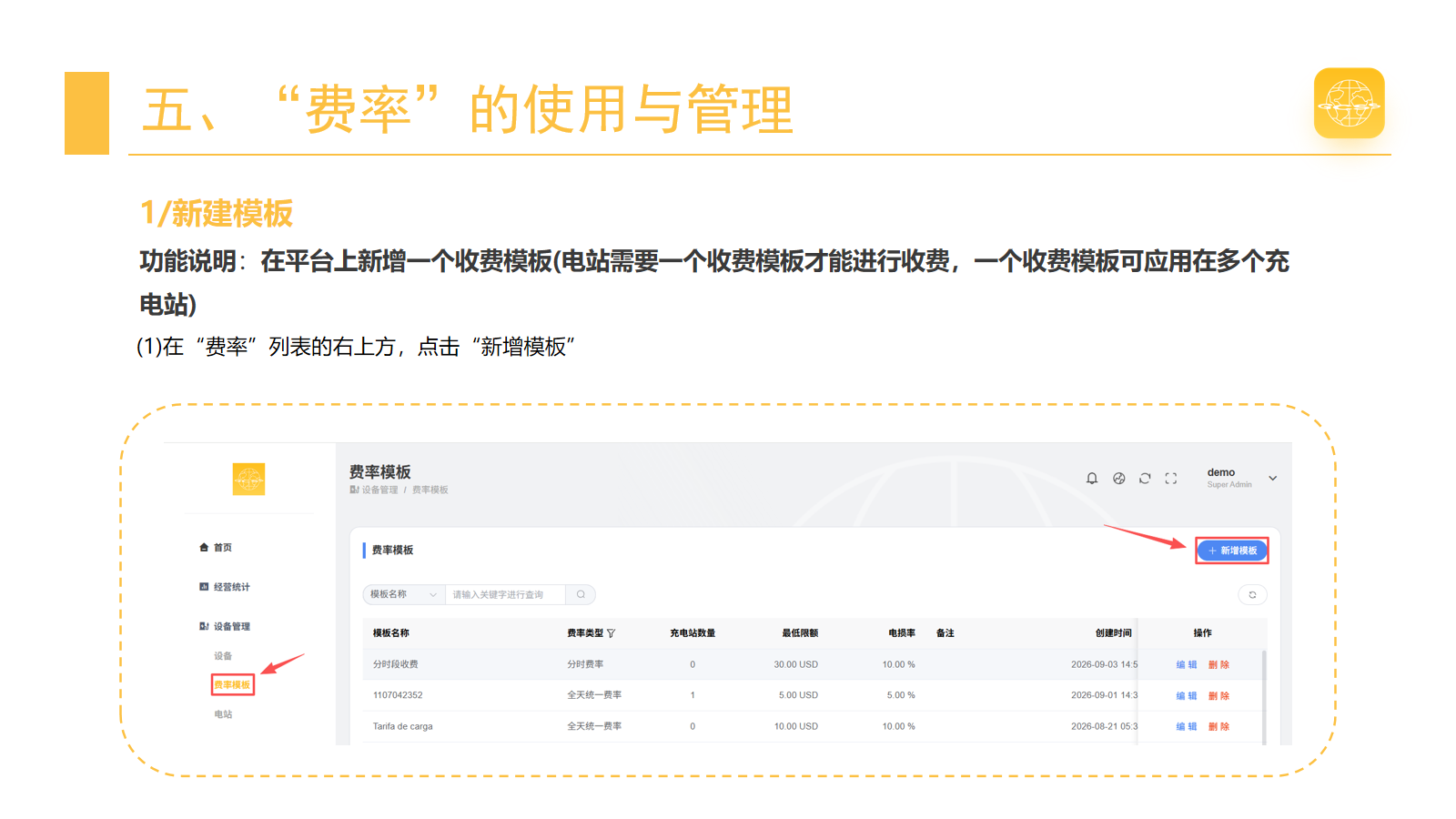Edit the 分时段收费 template row
1456x819 pixels.
pyautogui.click(x=1187, y=665)
